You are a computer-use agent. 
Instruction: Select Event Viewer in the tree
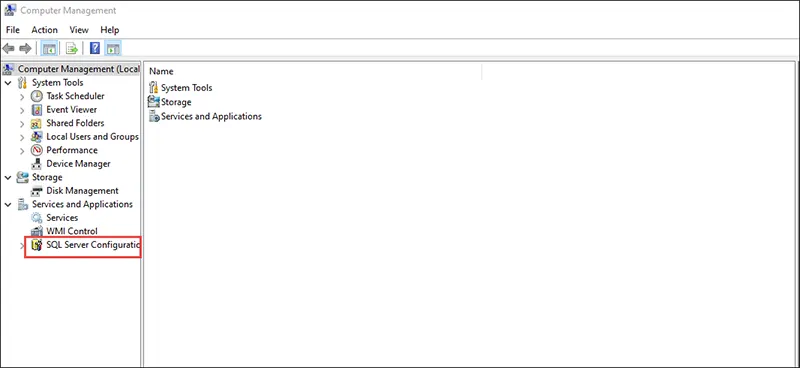71,109
